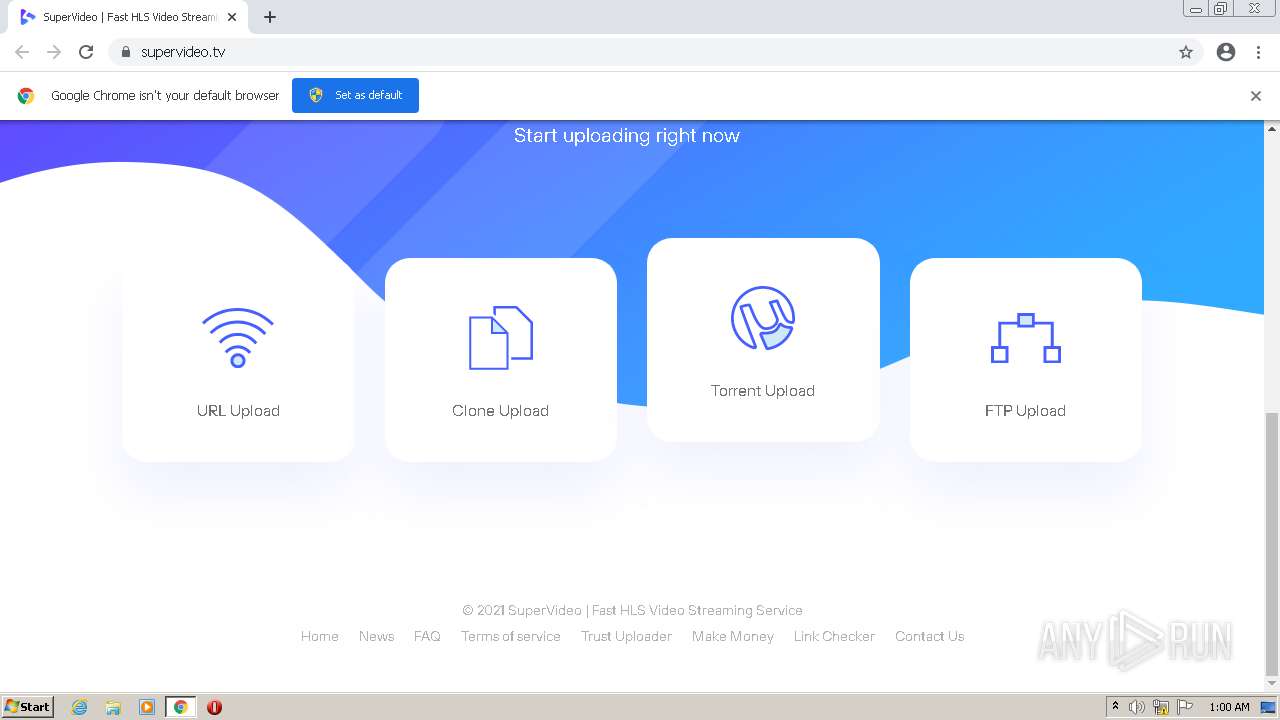Click the URL Upload label
Viewport: 1280px width, 720px height.
(x=238, y=411)
